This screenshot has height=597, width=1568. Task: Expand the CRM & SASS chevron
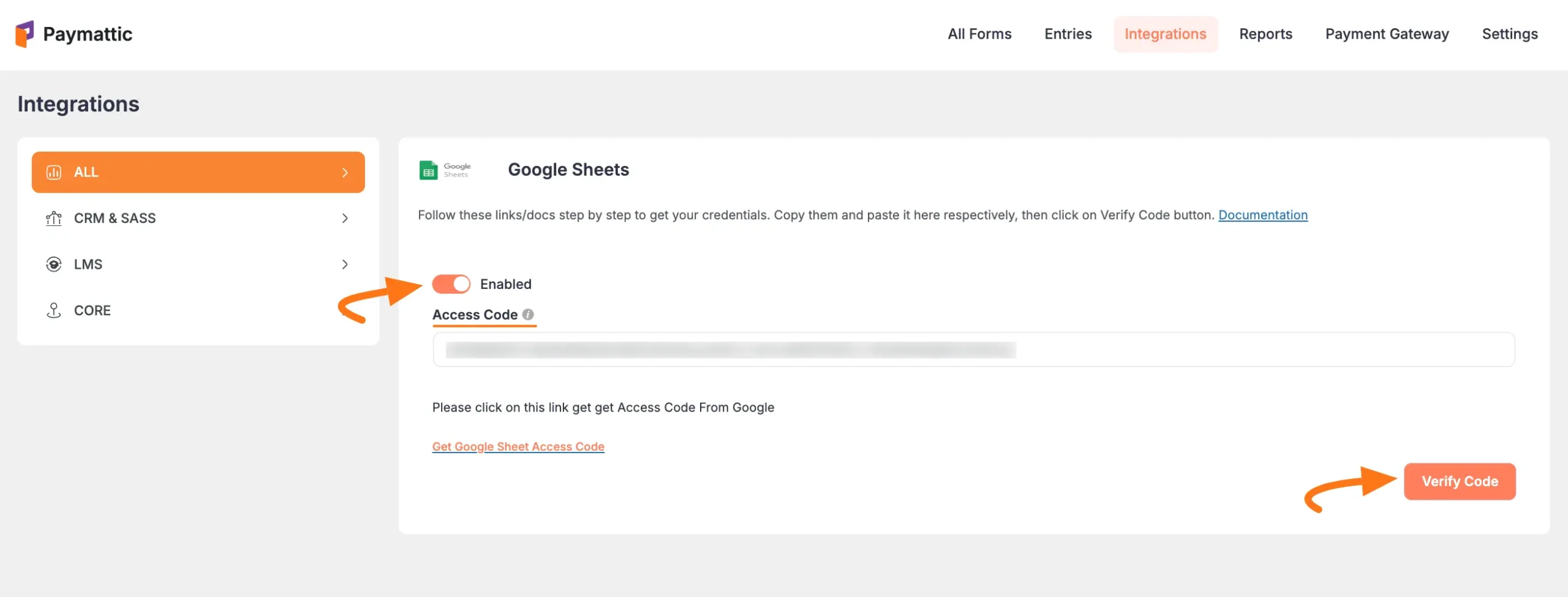(345, 219)
